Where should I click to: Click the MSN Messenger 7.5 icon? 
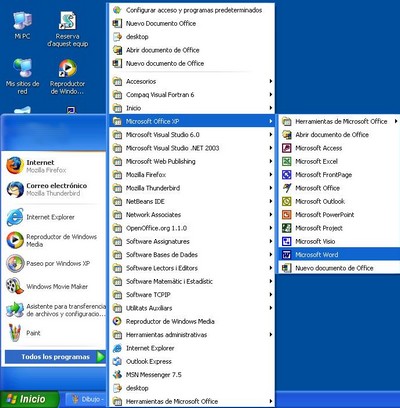point(117,375)
